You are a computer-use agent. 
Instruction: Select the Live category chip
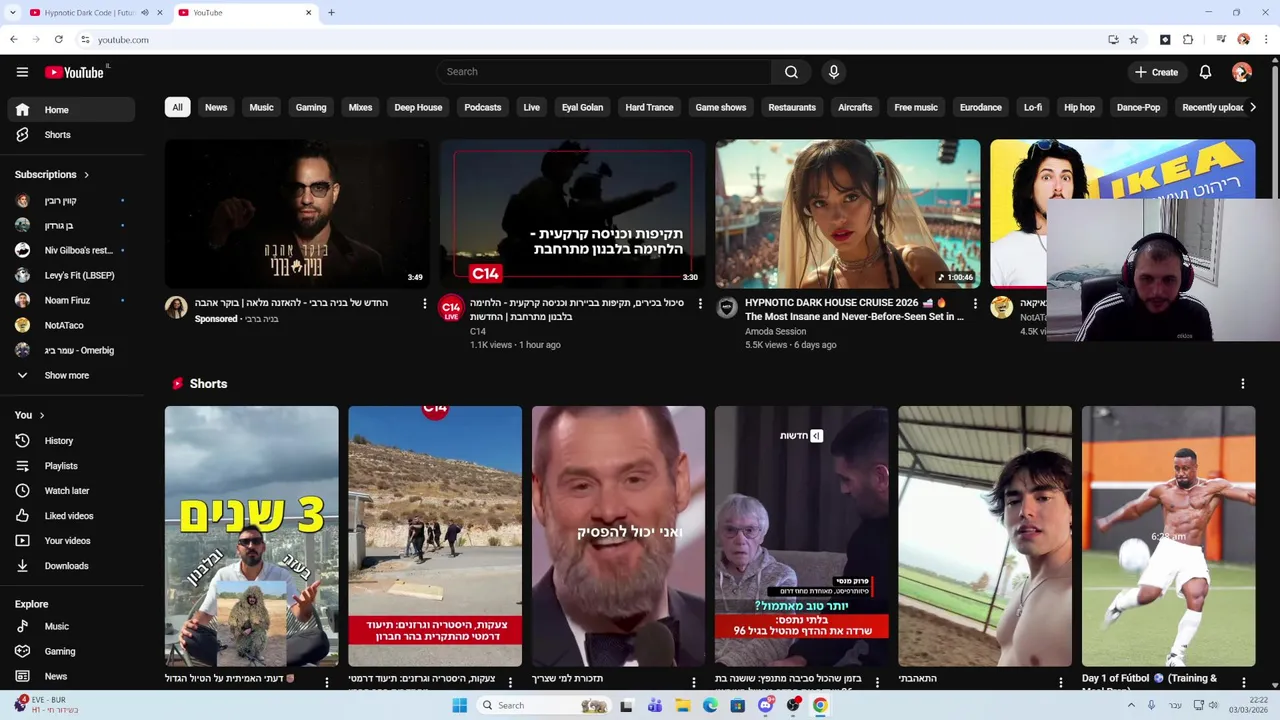point(532,107)
